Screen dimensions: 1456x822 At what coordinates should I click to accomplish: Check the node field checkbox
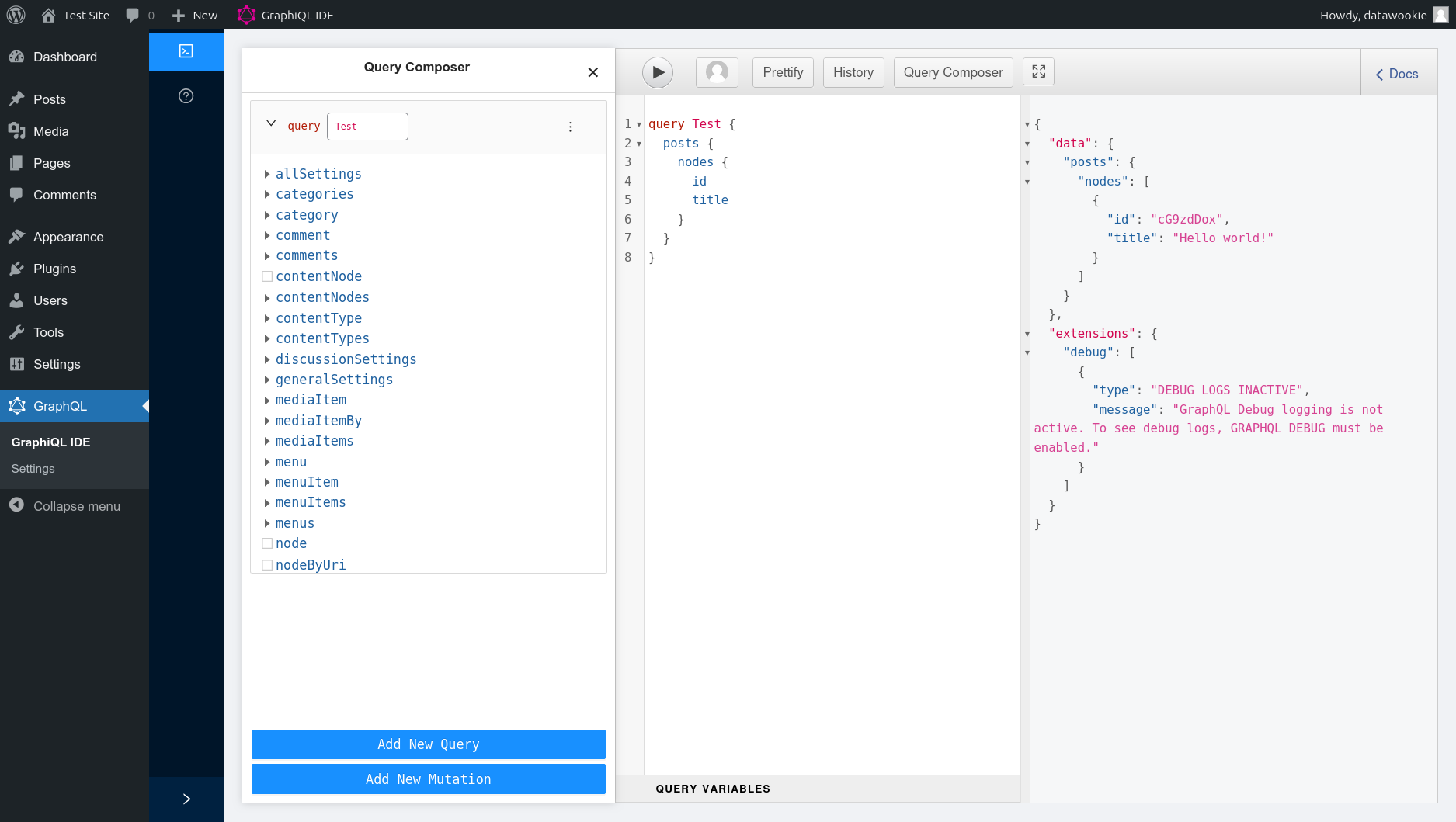(x=267, y=543)
